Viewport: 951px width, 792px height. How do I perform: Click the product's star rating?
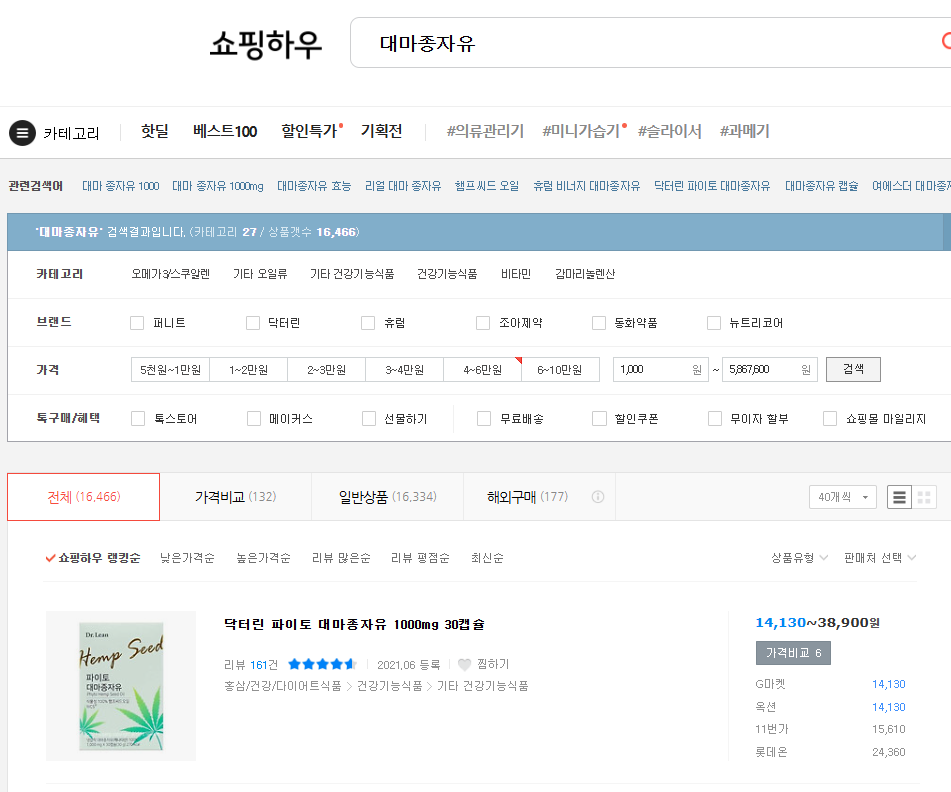(321, 663)
